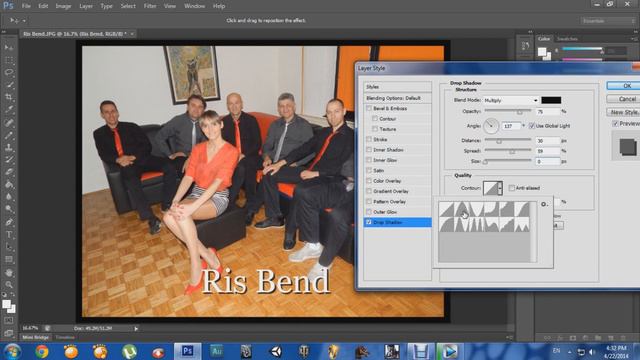Enable the Color Overlay checkbox
This screenshot has height=360, width=640.
(369, 181)
